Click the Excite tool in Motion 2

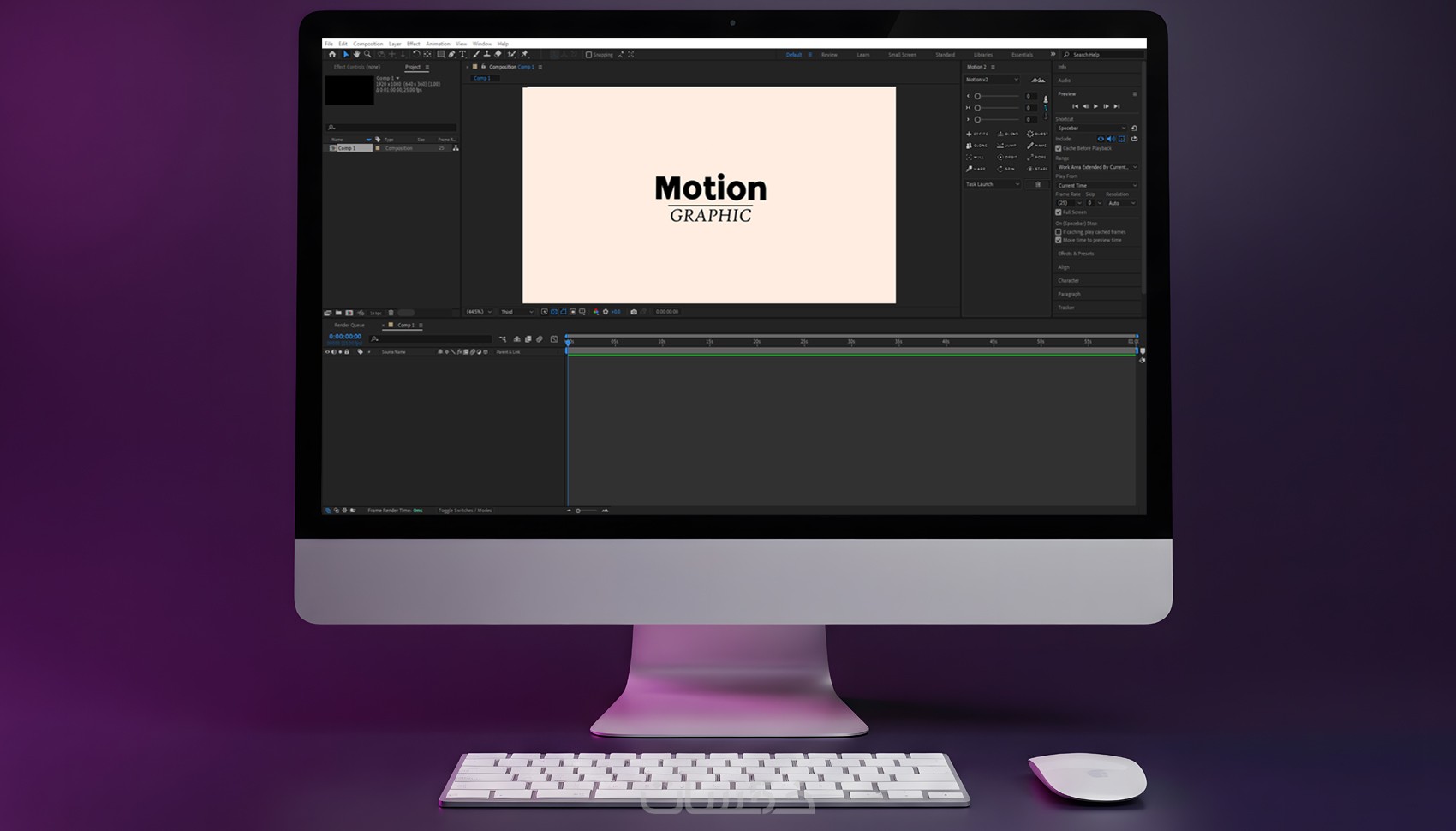(977, 134)
